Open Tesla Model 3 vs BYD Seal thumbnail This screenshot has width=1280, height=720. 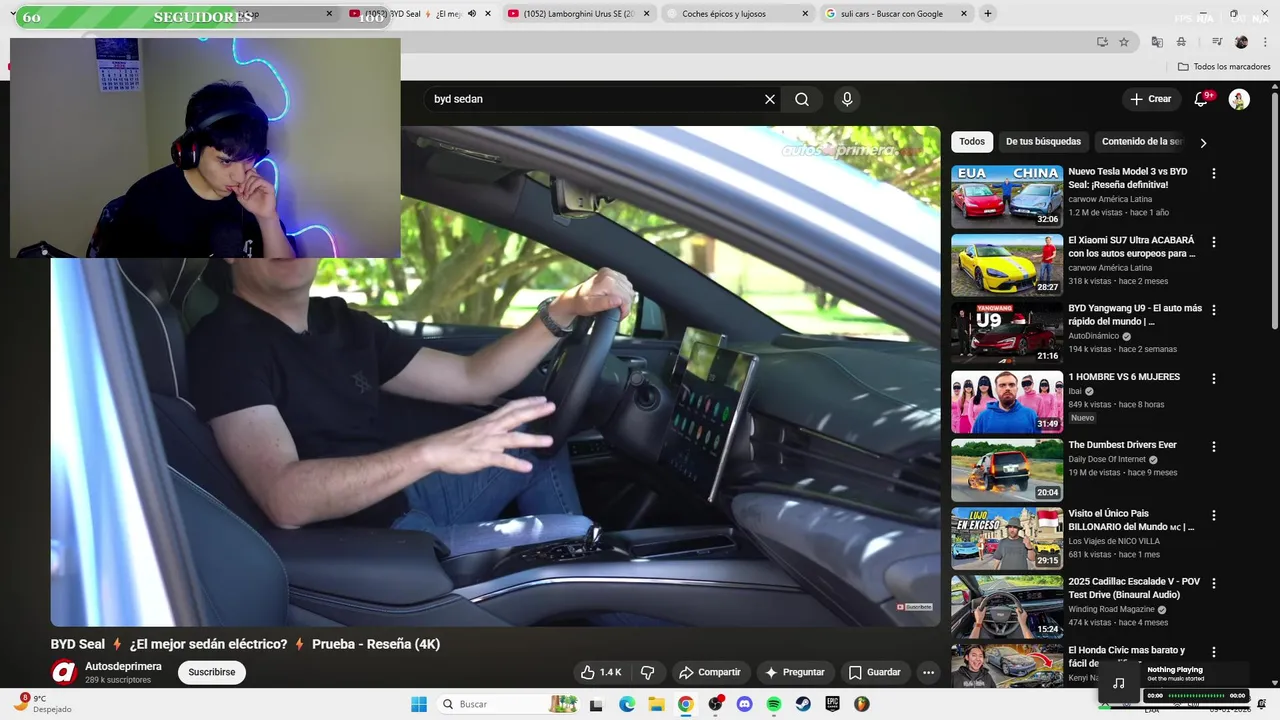(1006, 197)
